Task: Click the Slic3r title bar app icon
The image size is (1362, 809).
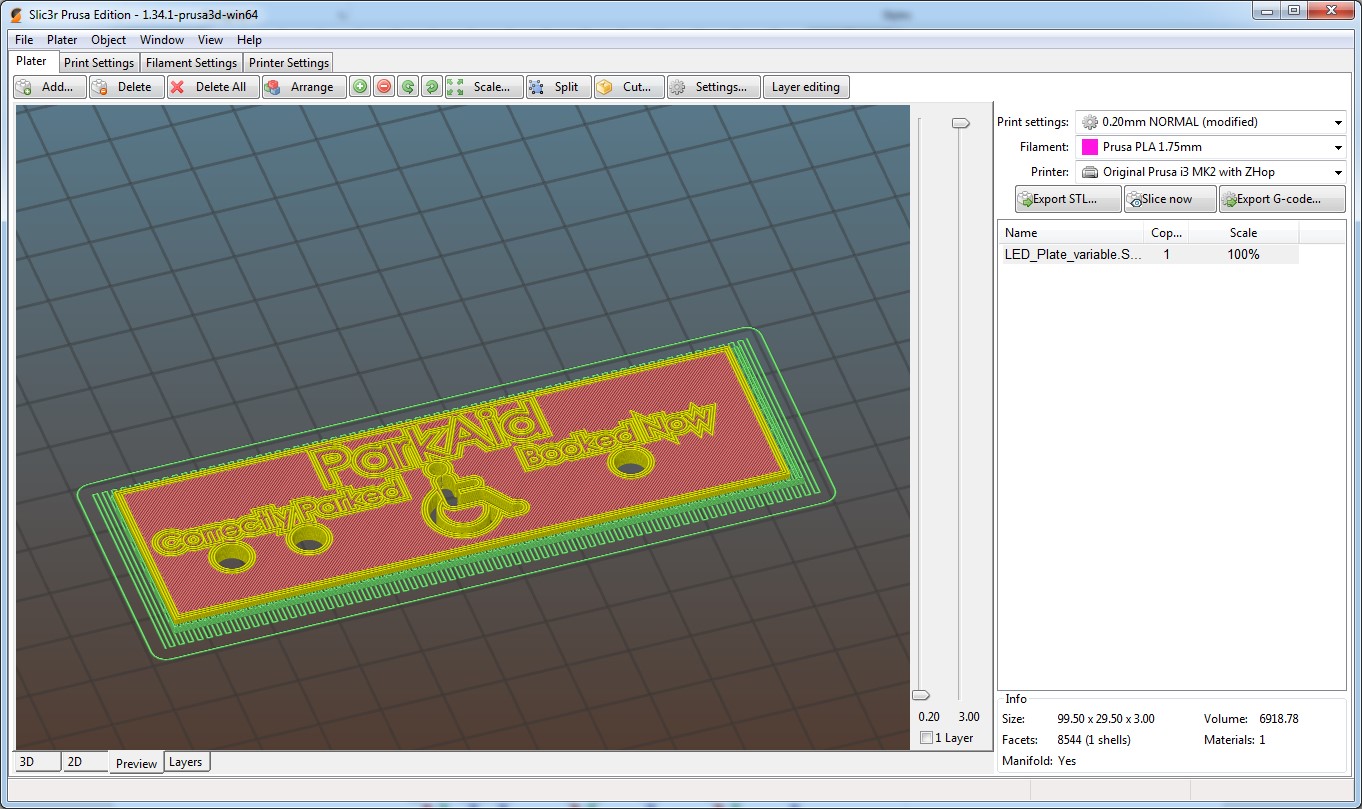Action: [x=16, y=16]
